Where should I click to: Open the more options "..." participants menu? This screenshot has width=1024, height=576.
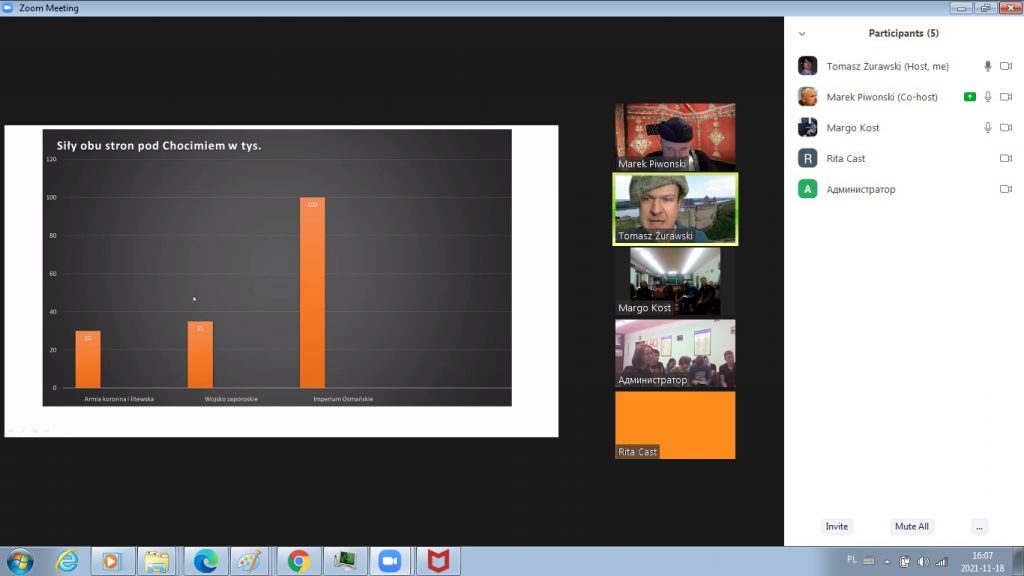[x=979, y=526]
